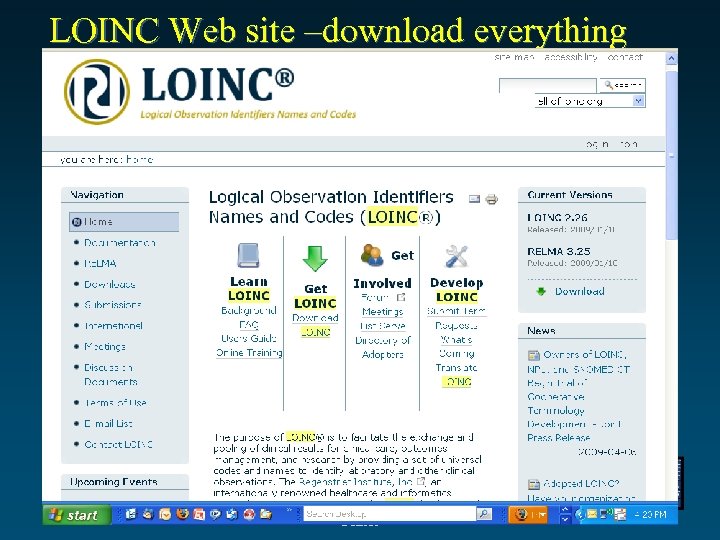Image resolution: width=720 pixels, height=540 pixels.
Task: Select Home in the Navigation panel
Action: (x=124, y=222)
